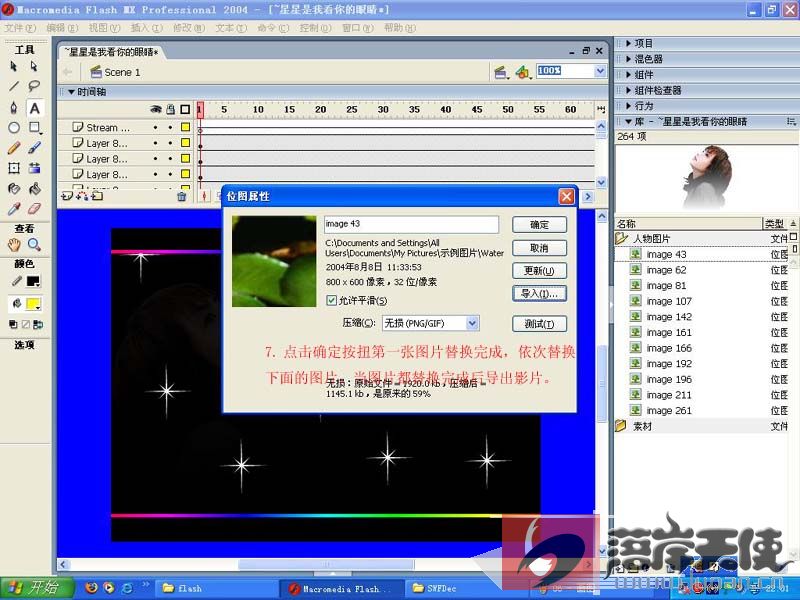Click the back arrow beside Scene 1
Viewport: 800px width, 600px height.
click(x=68, y=72)
